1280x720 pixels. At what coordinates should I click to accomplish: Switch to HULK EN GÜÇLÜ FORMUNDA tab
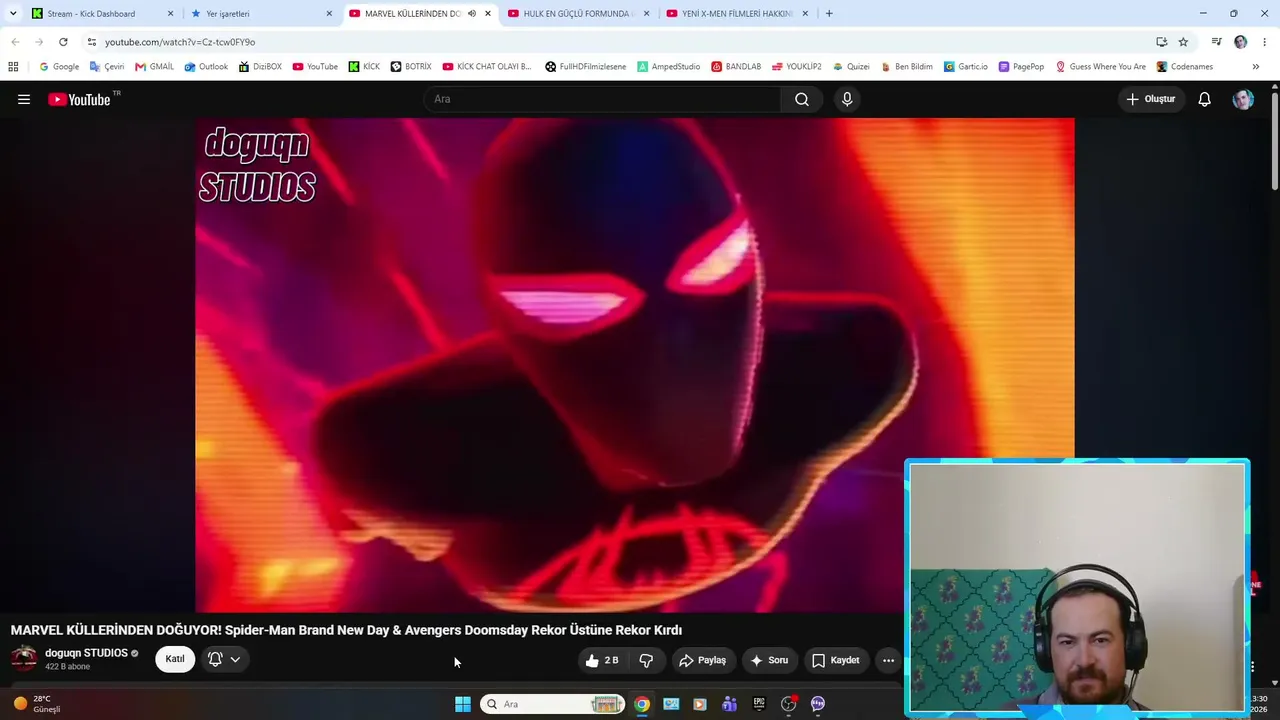pyautogui.click(x=577, y=14)
